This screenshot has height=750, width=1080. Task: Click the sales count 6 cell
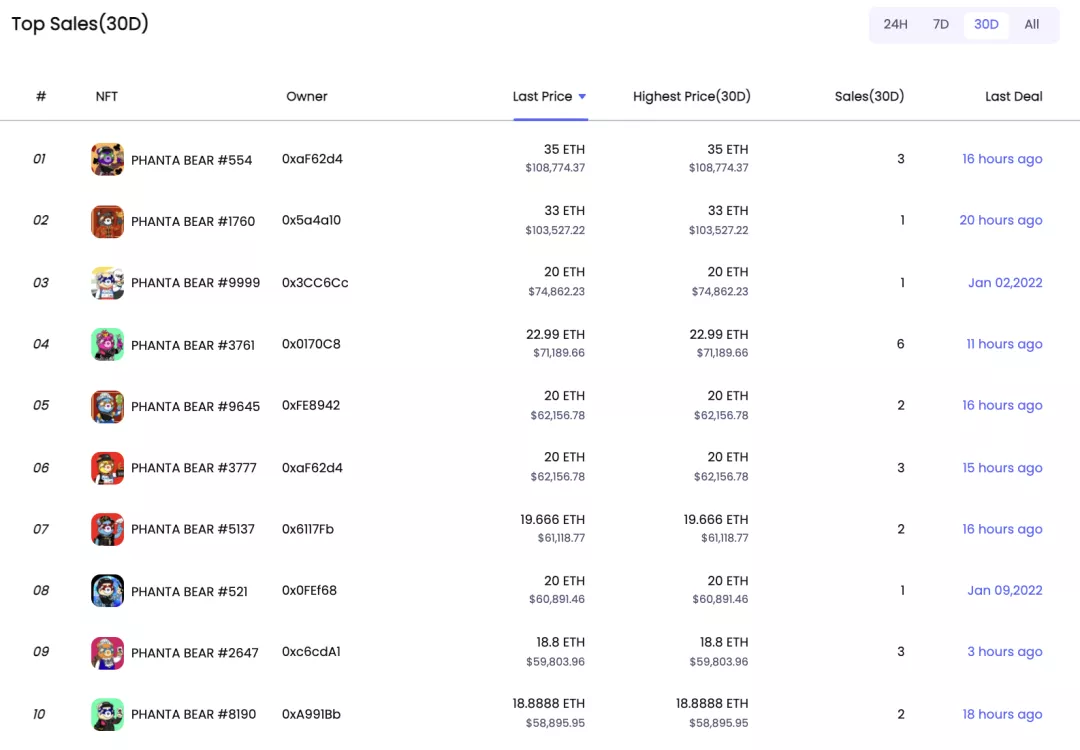[900, 344]
